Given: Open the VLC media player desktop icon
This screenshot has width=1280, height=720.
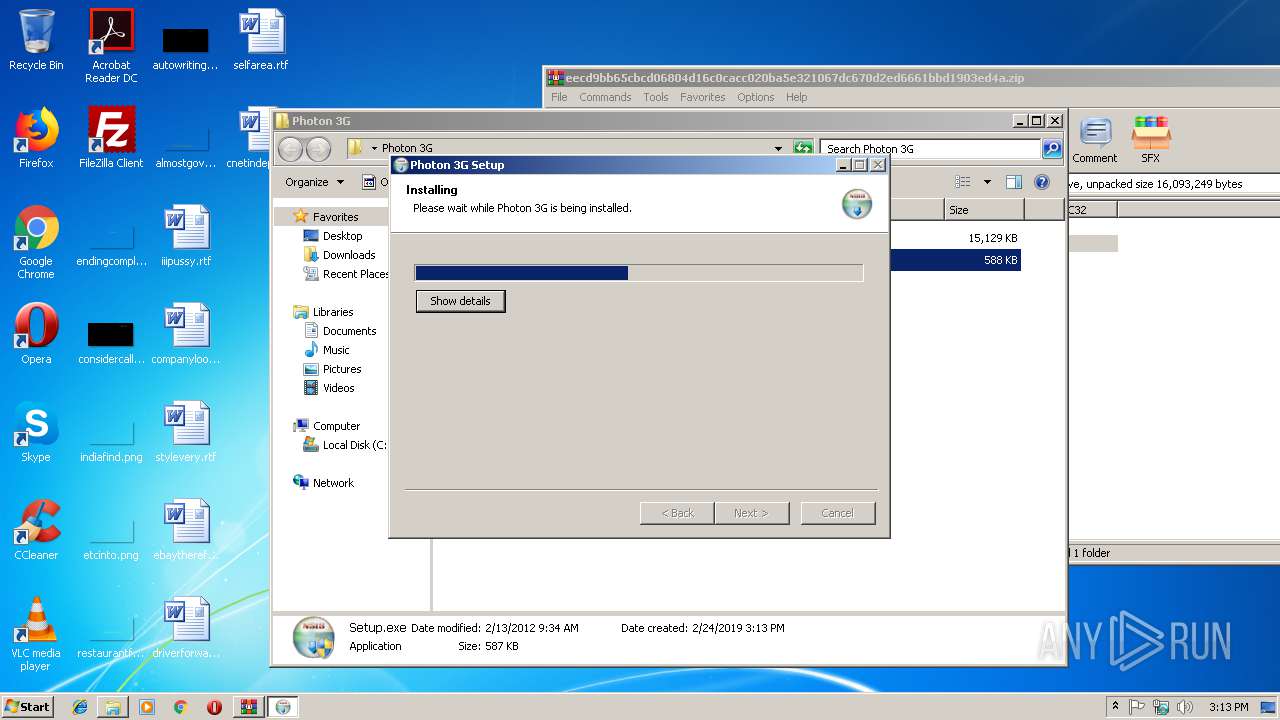Looking at the screenshot, I should [36, 634].
